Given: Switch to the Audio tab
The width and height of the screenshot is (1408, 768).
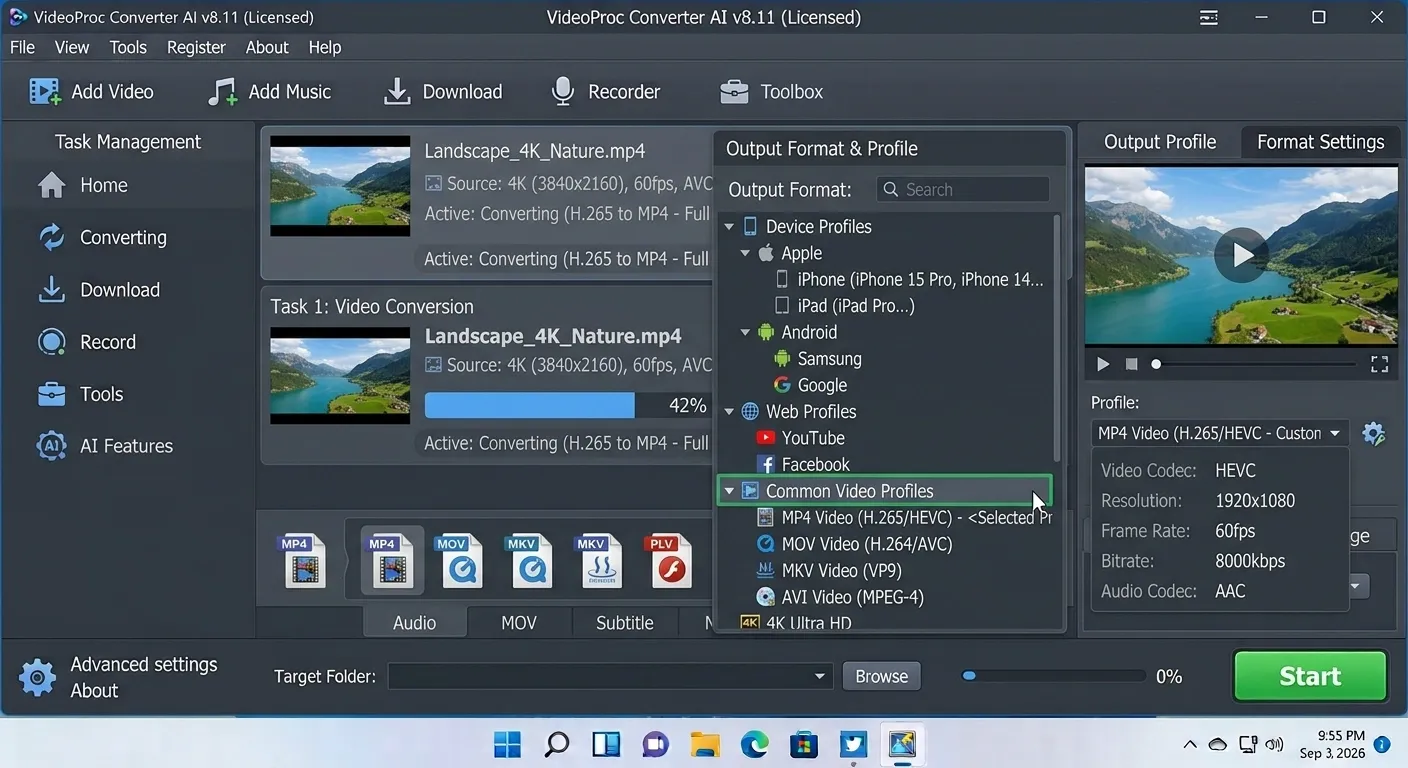Looking at the screenshot, I should pyautogui.click(x=414, y=622).
